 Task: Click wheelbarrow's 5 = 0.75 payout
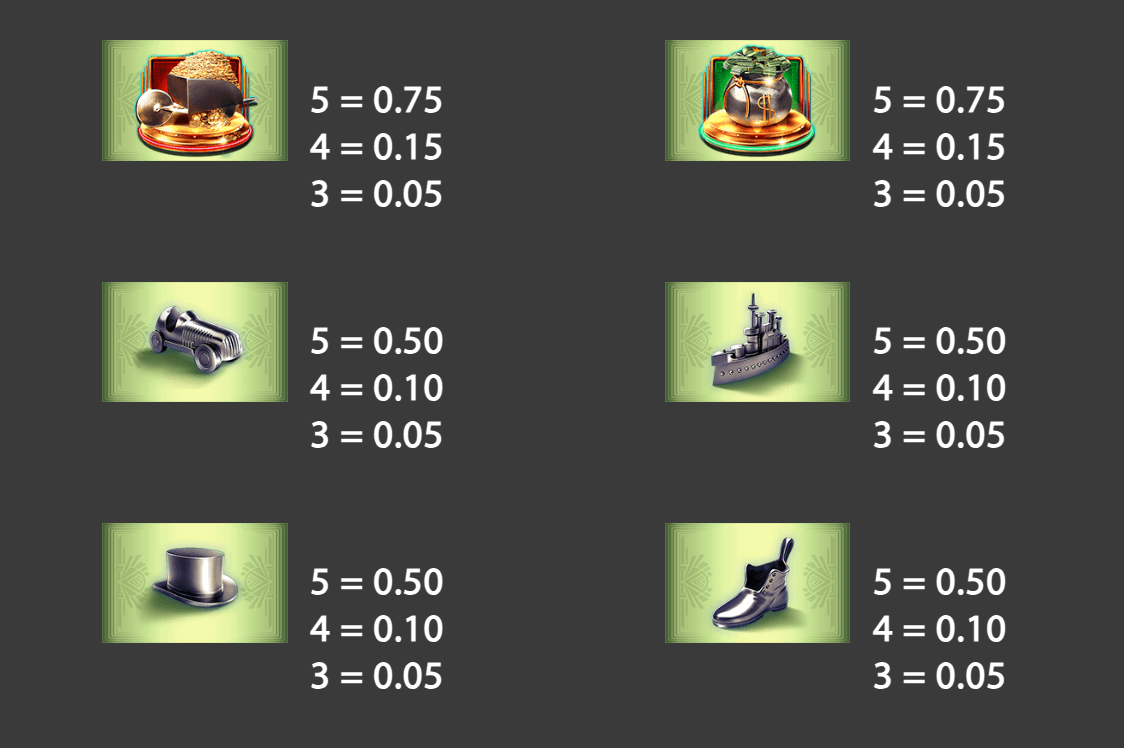pyautogui.click(x=376, y=100)
